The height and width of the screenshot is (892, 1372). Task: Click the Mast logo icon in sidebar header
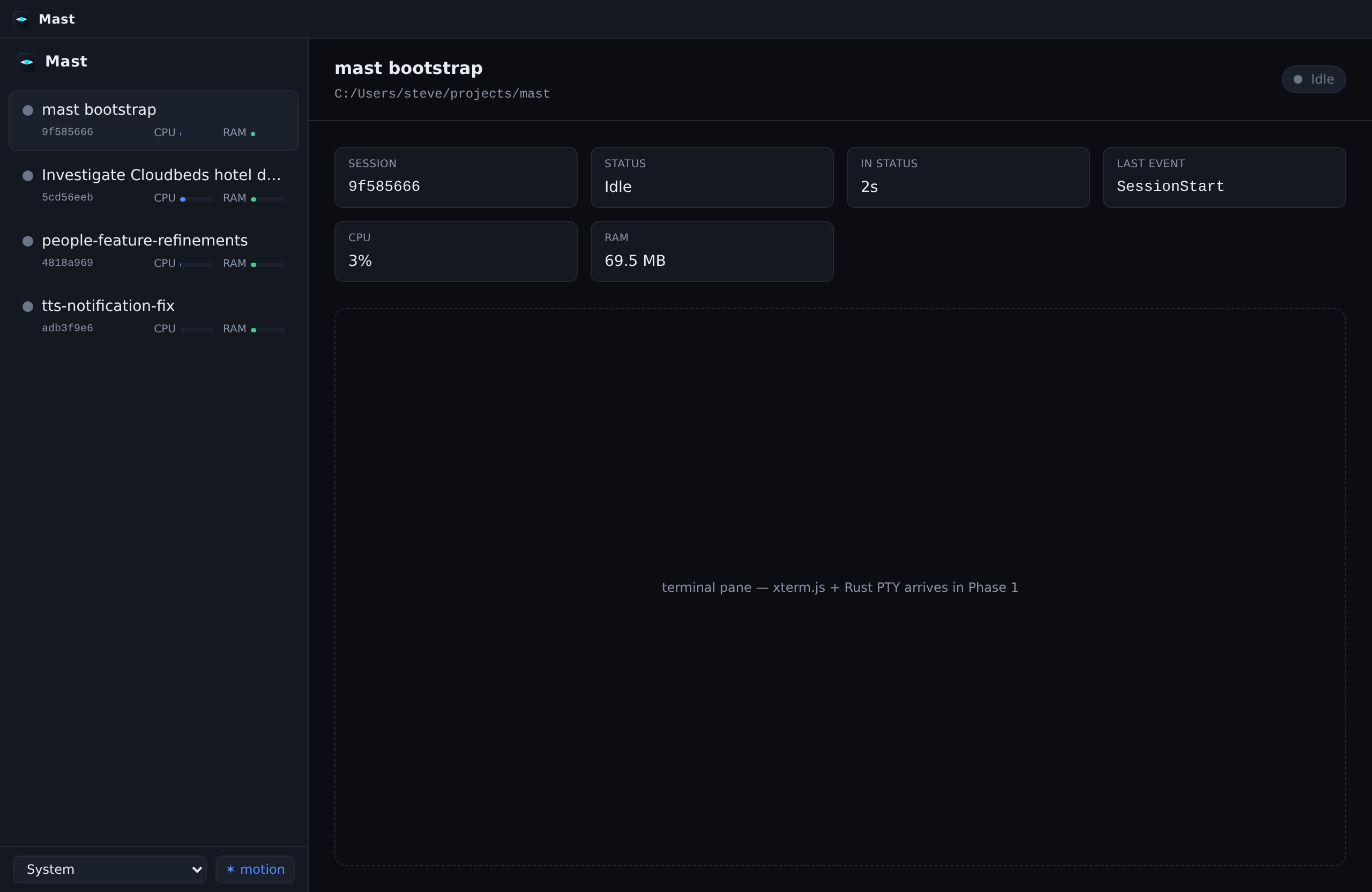tap(26, 62)
